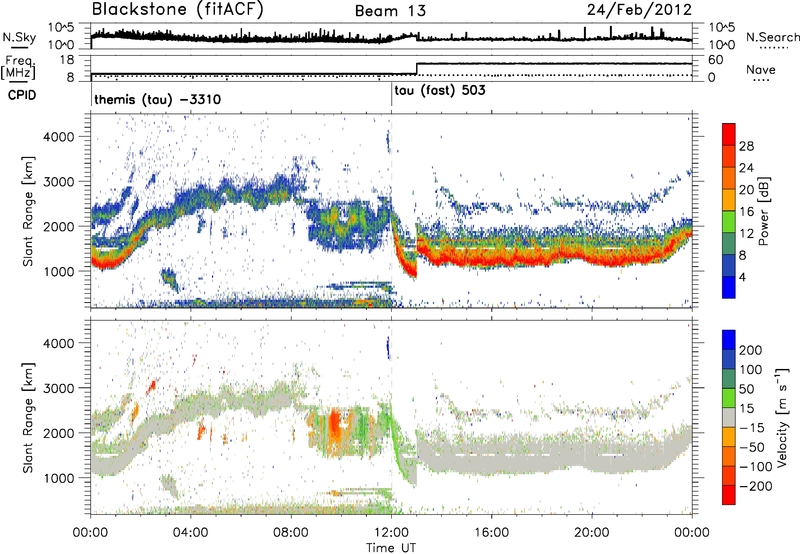Click the 'Nave' legend label
Image resolution: width=800 pixels, height=554 pixels.
[761, 69]
